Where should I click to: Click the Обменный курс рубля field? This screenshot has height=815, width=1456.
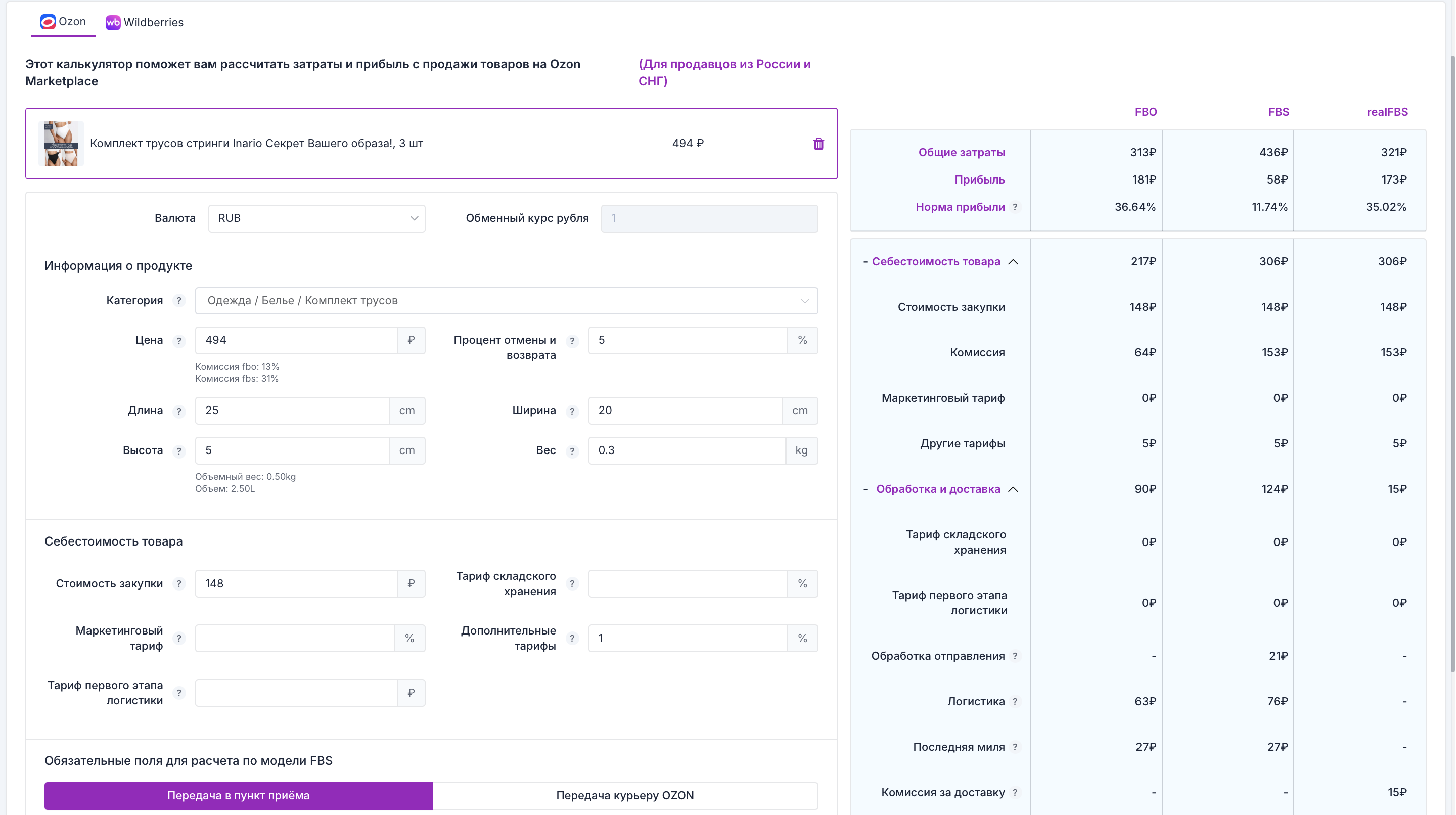pos(709,218)
